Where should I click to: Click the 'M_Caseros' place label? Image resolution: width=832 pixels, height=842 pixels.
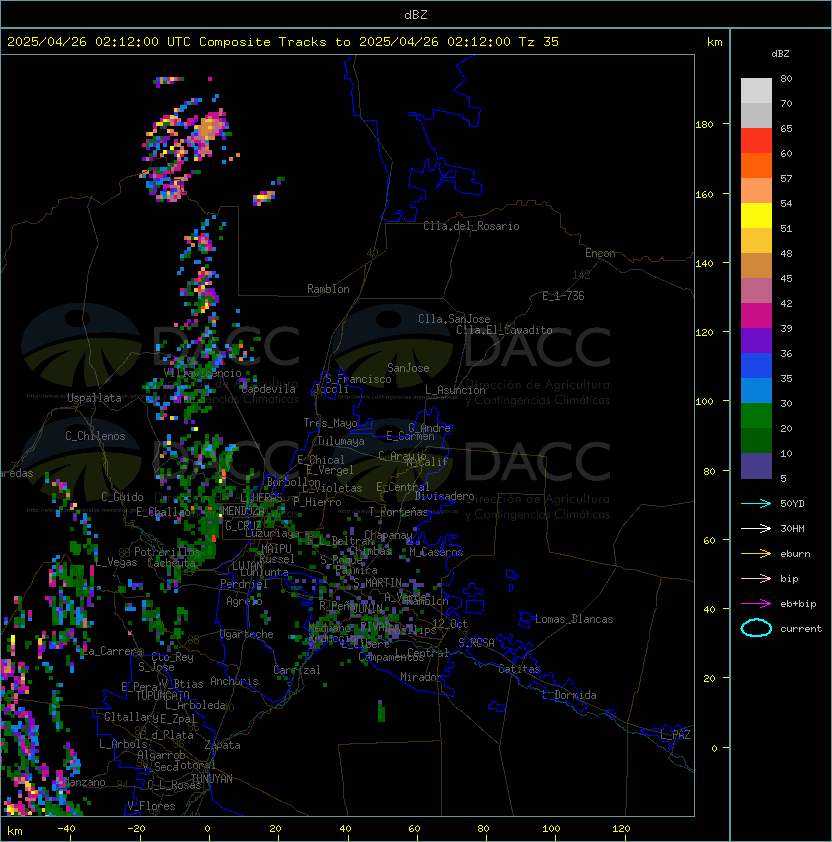tap(436, 552)
